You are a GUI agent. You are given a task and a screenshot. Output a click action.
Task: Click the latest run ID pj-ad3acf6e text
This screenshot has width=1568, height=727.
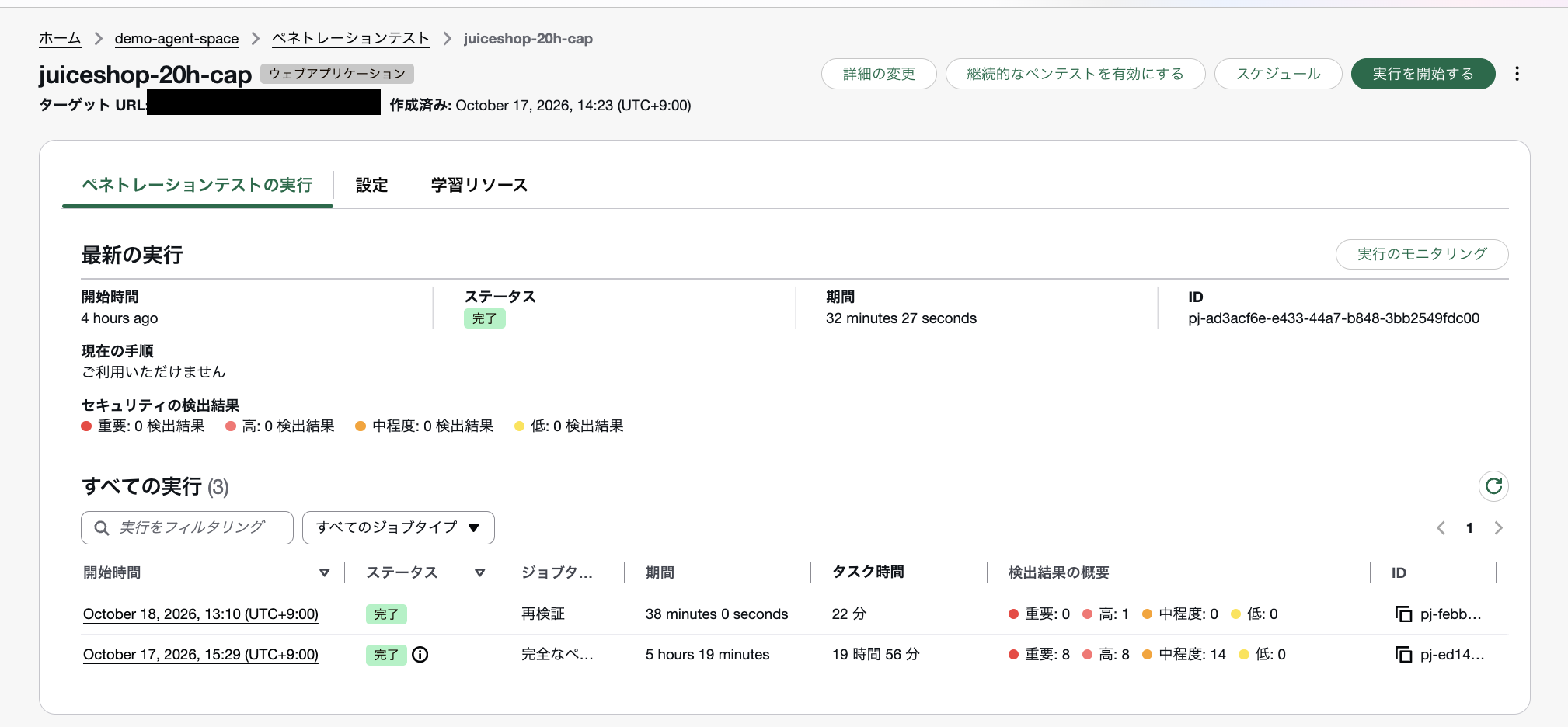pos(1333,318)
